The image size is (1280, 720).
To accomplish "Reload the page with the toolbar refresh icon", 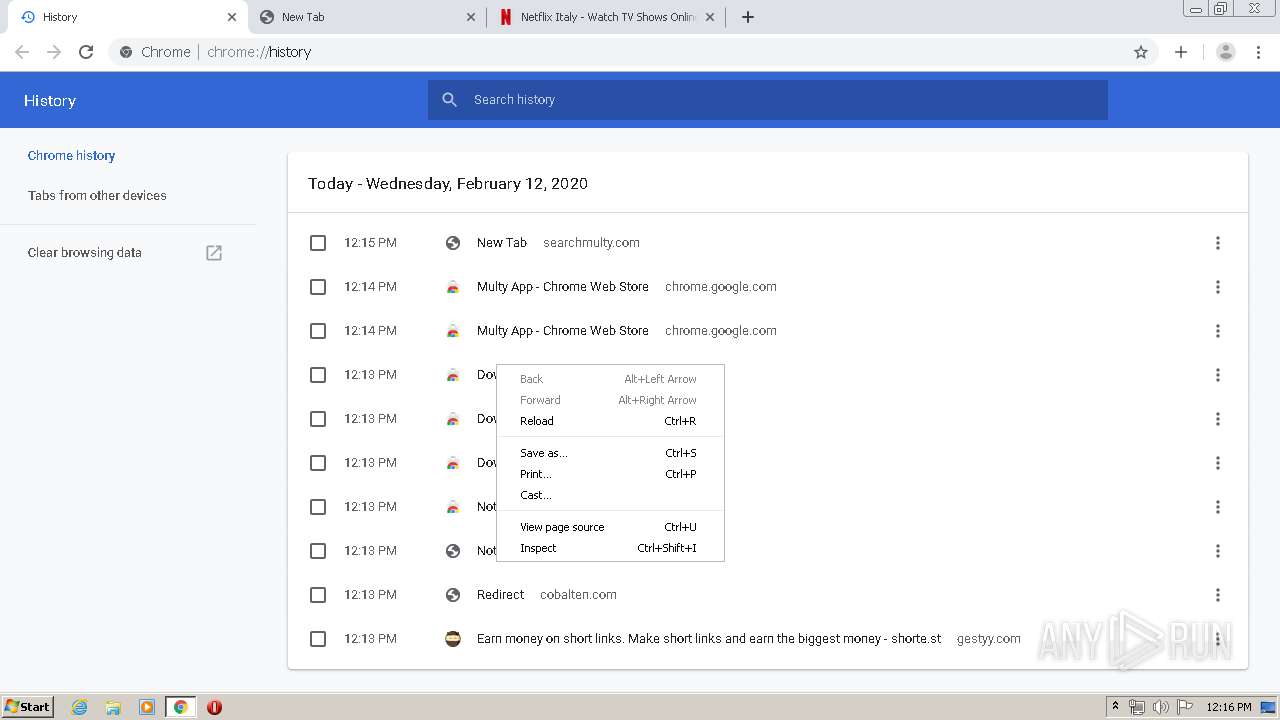I will click(x=86, y=52).
